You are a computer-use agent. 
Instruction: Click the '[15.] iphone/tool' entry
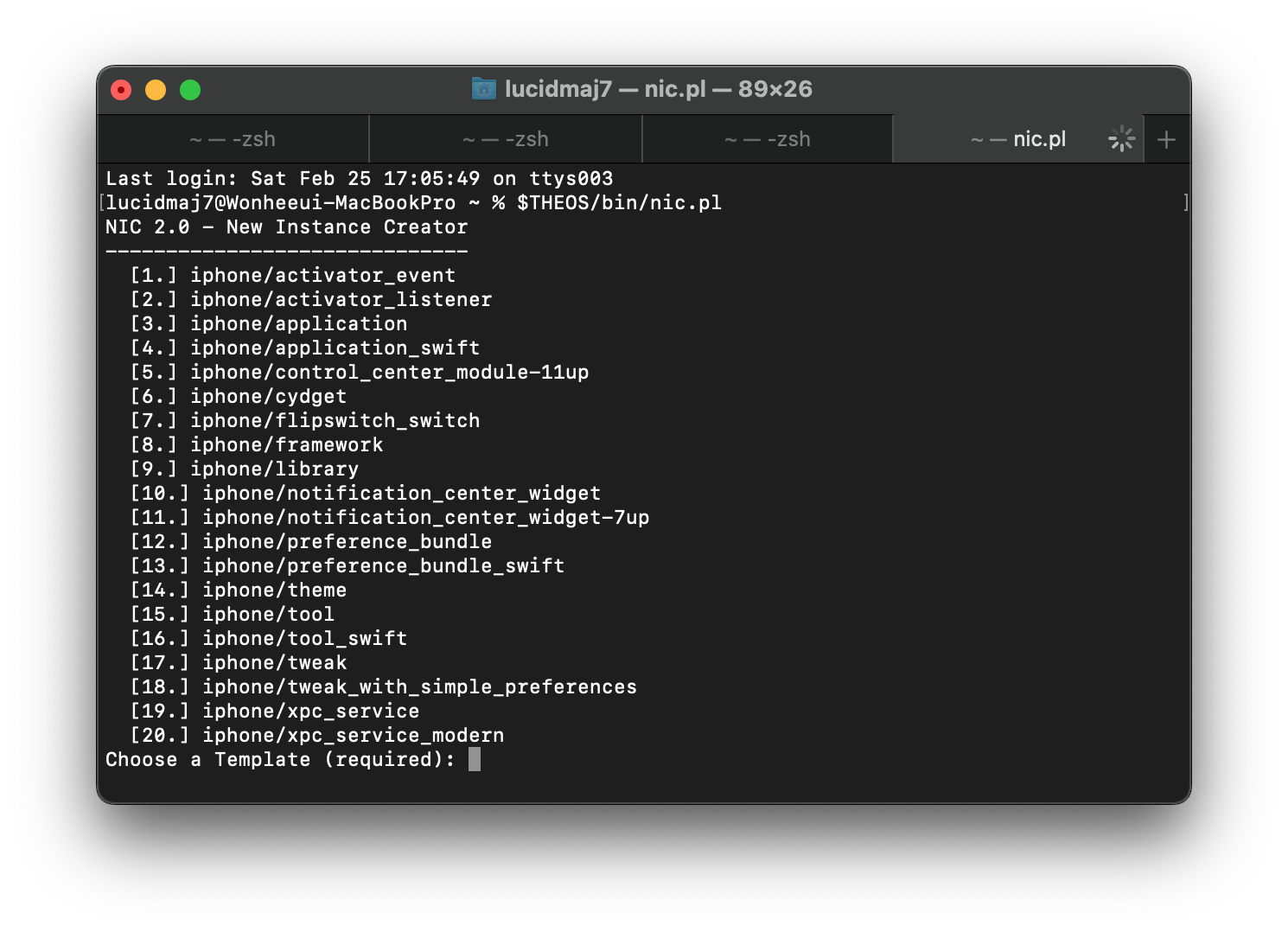point(233,615)
